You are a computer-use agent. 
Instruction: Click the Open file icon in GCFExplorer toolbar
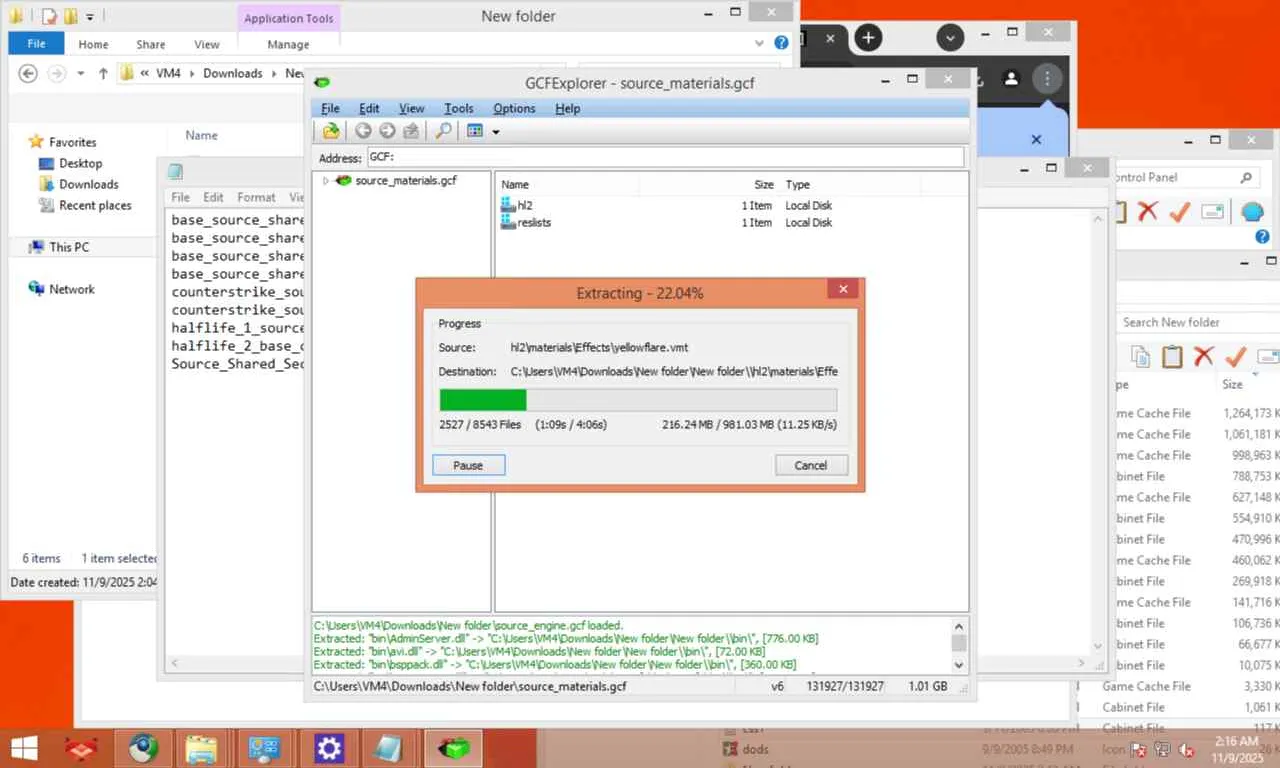[331, 131]
